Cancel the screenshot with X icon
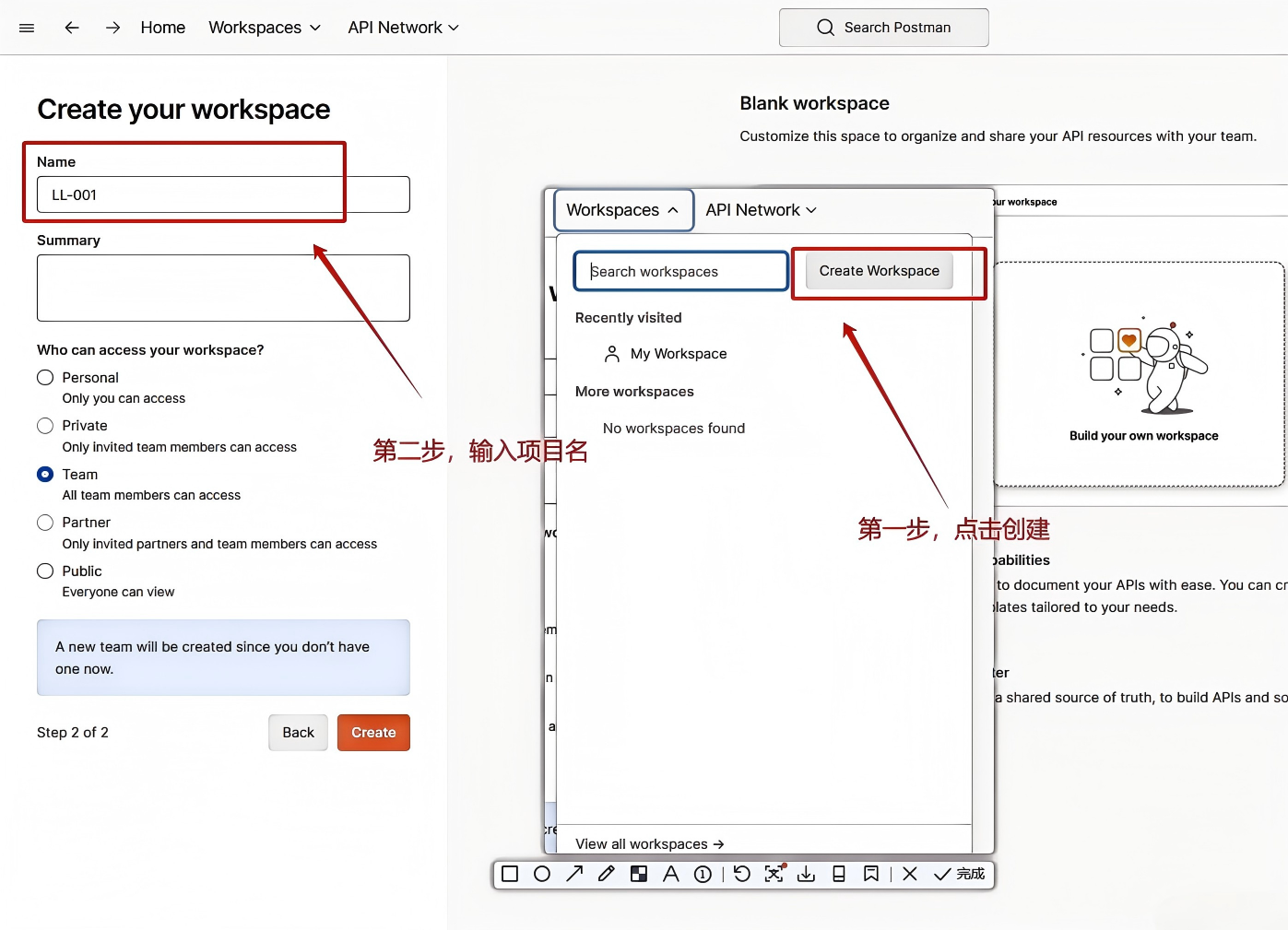 pos(910,874)
